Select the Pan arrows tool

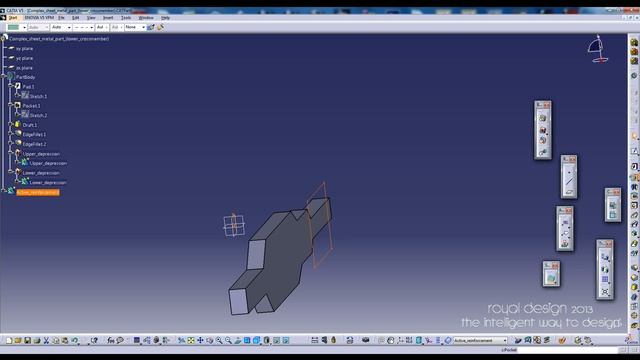coord(200,340)
